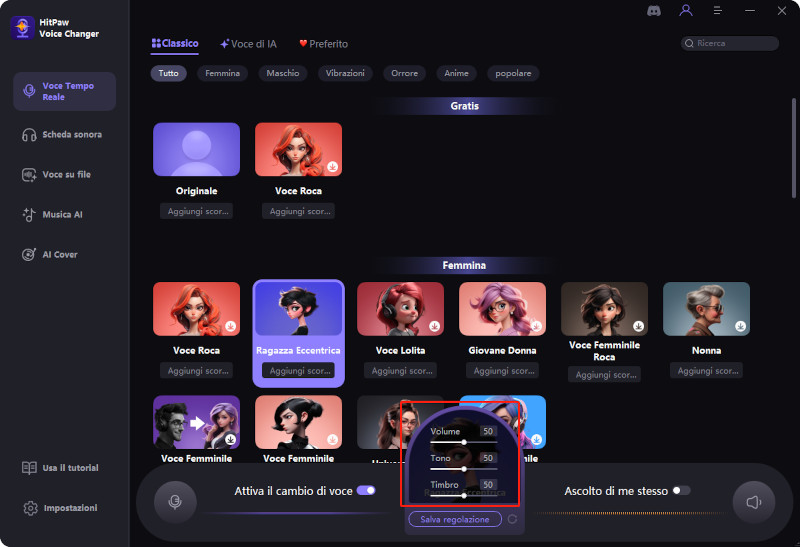Screen dimensions: 800x547
Task: Open the hamburger menu icon
Action: [x=717, y=10]
